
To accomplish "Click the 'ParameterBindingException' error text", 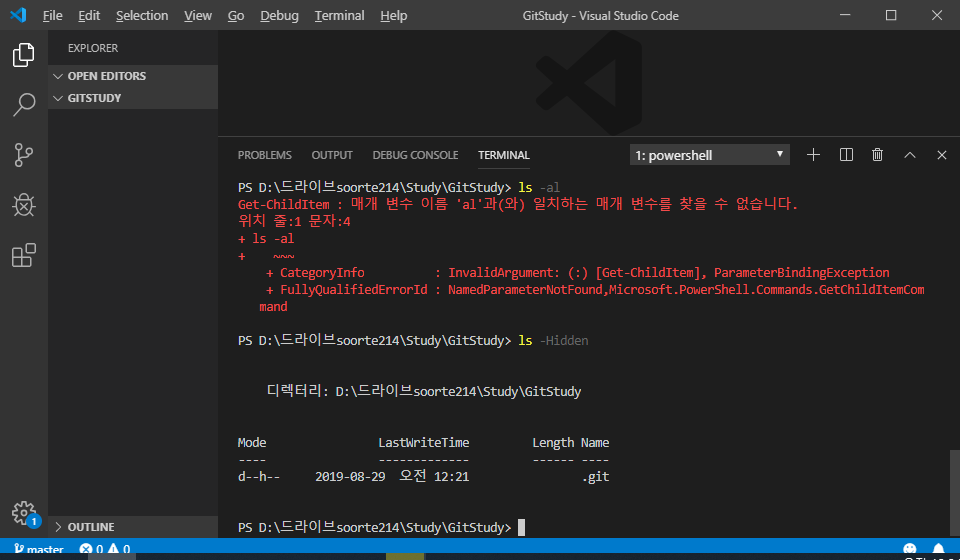I will tap(801, 273).
